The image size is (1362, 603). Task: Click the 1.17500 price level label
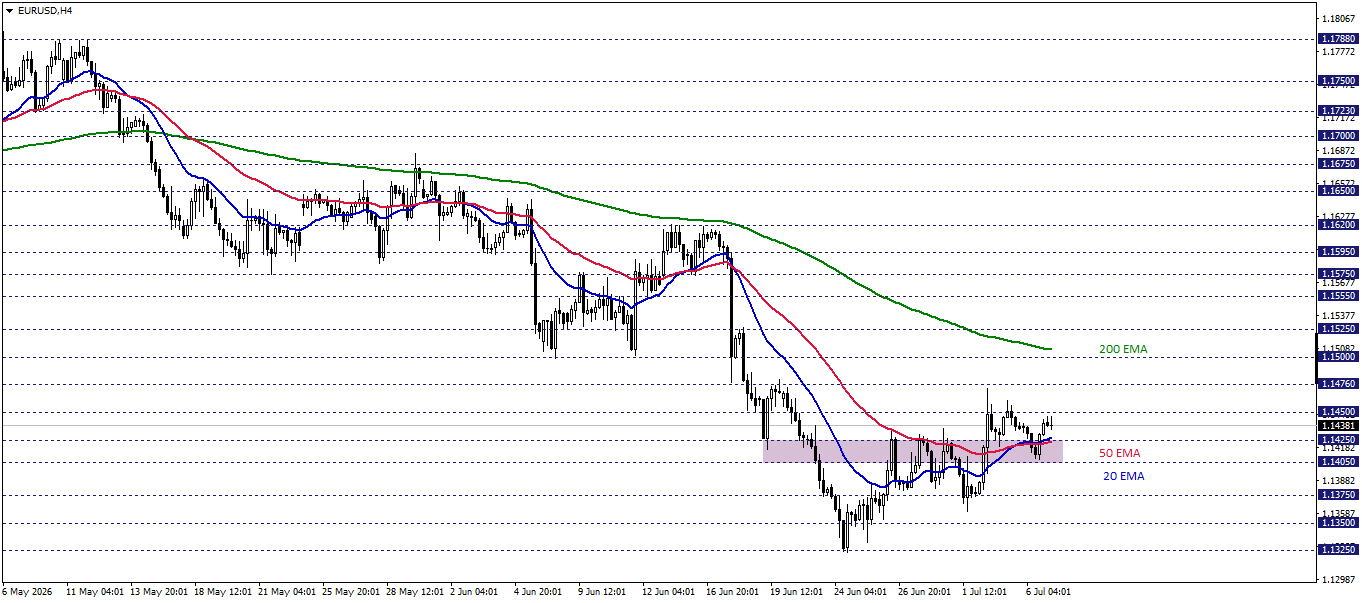[1337, 81]
